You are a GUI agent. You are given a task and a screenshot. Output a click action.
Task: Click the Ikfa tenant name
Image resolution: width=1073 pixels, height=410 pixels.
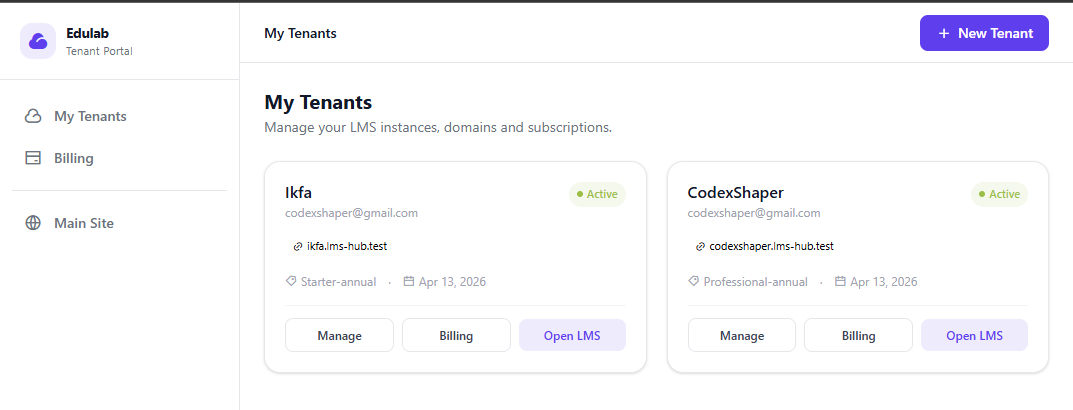tap(299, 192)
